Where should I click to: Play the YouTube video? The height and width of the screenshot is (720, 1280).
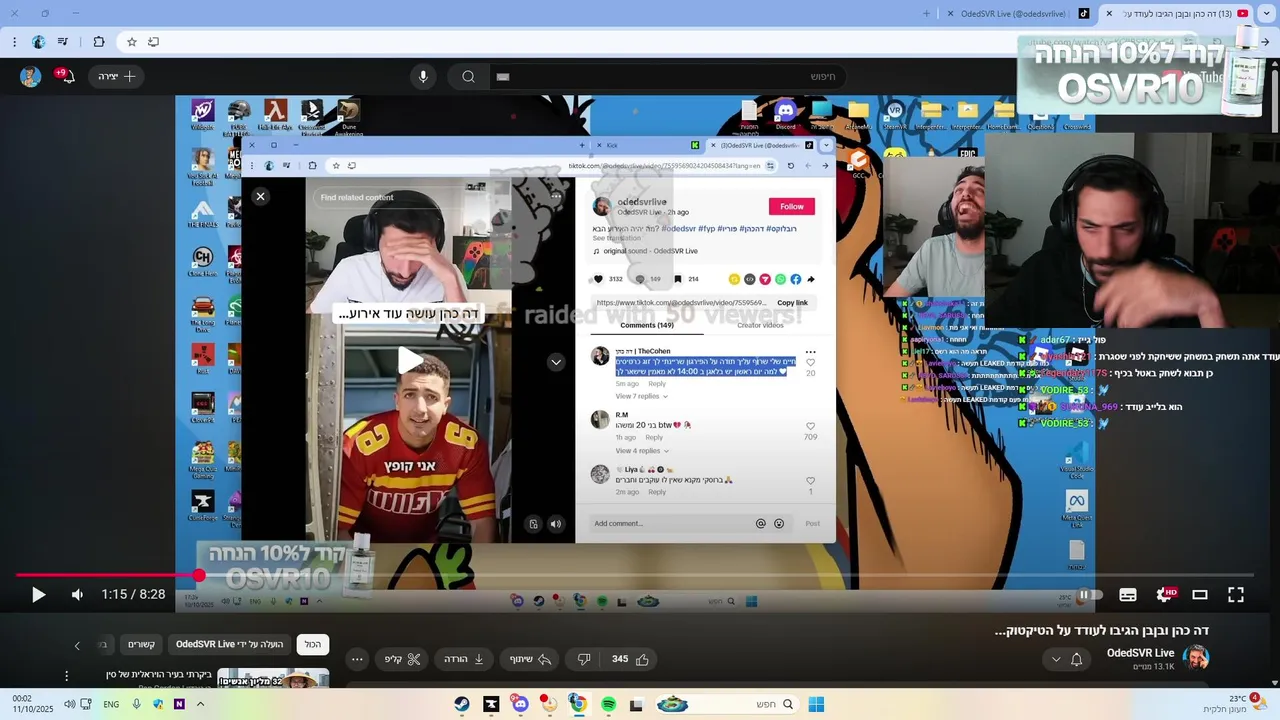(x=38, y=595)
